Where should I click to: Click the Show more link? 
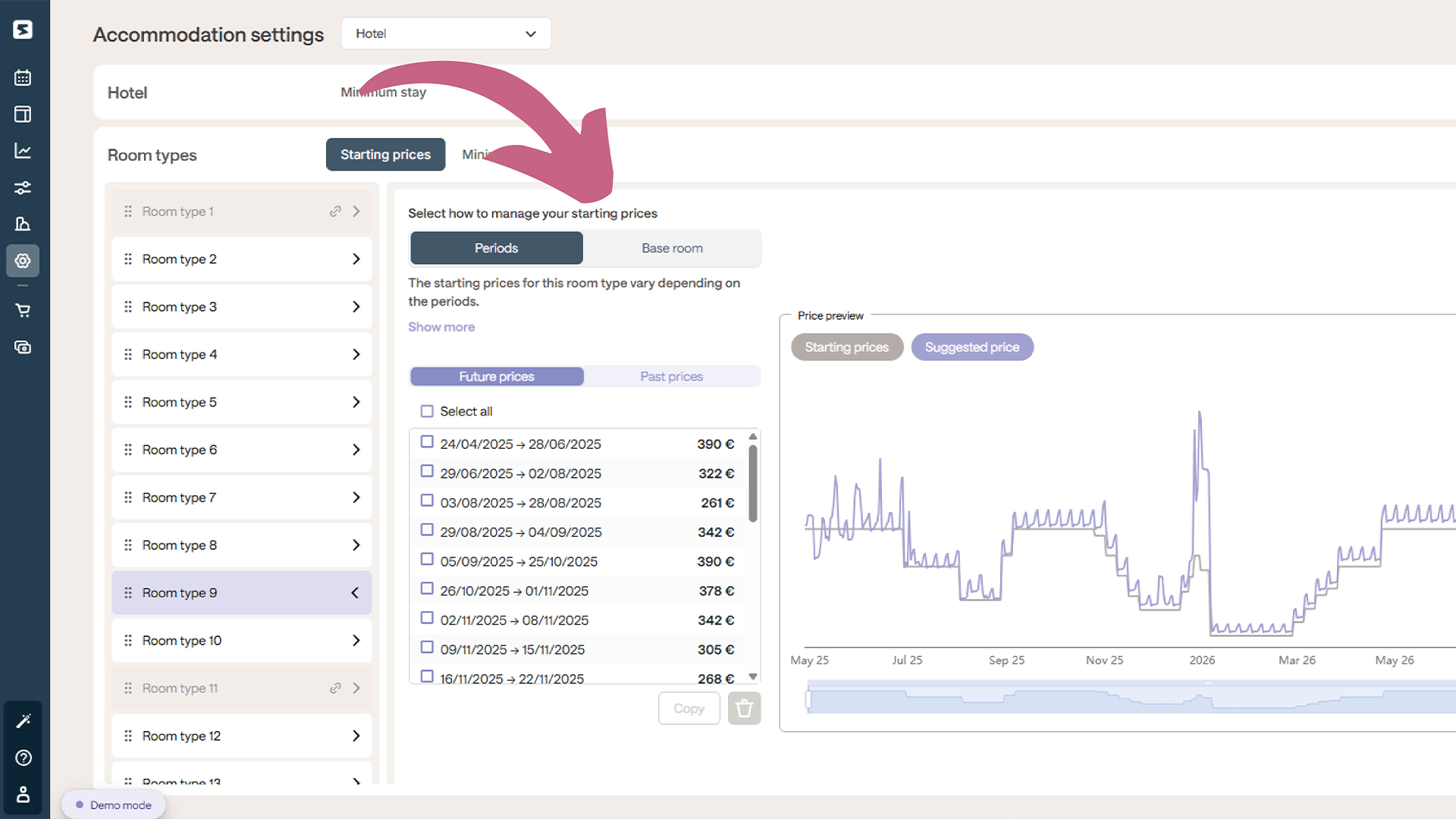[441, 327]
